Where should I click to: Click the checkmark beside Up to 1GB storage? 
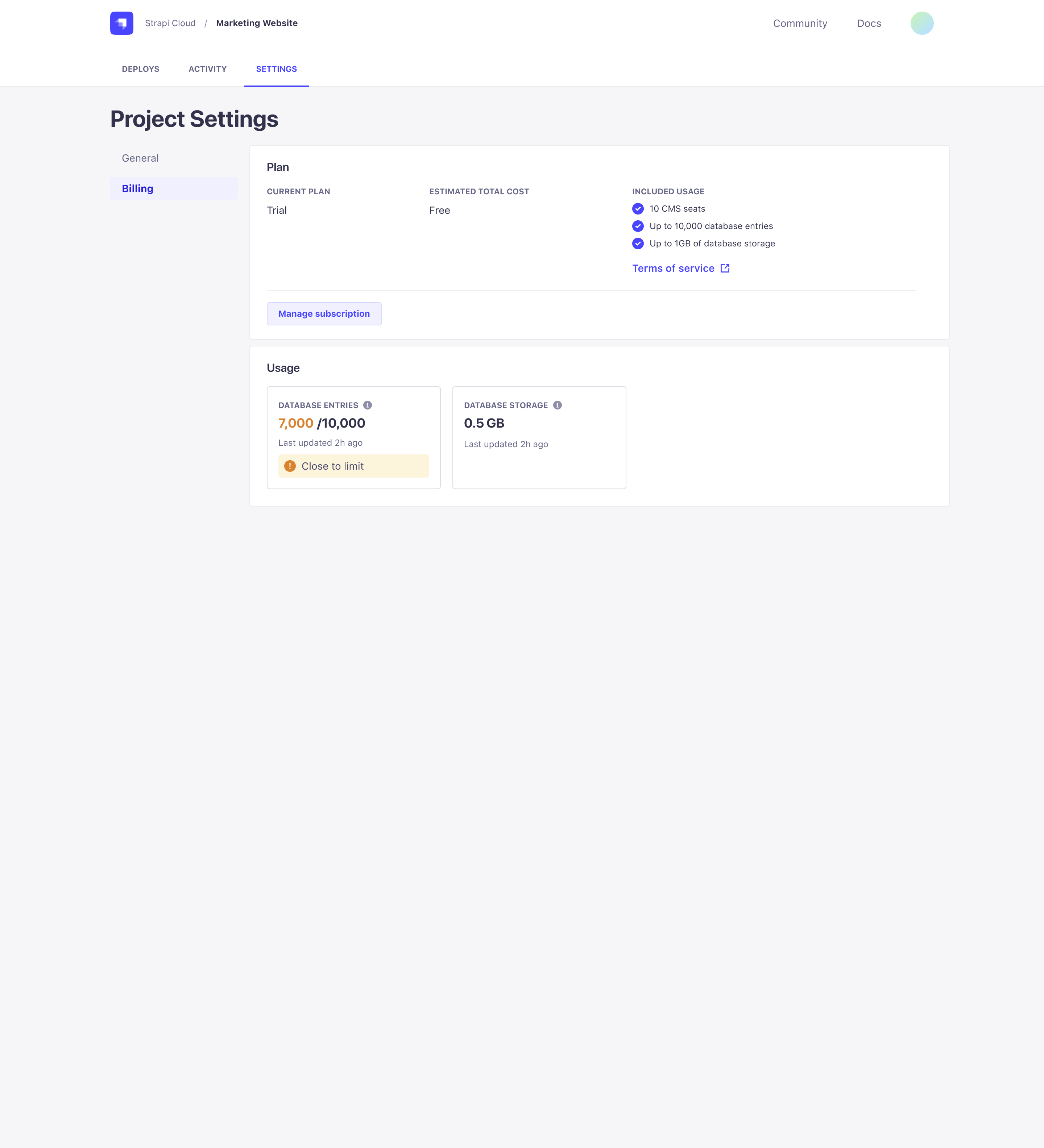[x=637, y=244]
